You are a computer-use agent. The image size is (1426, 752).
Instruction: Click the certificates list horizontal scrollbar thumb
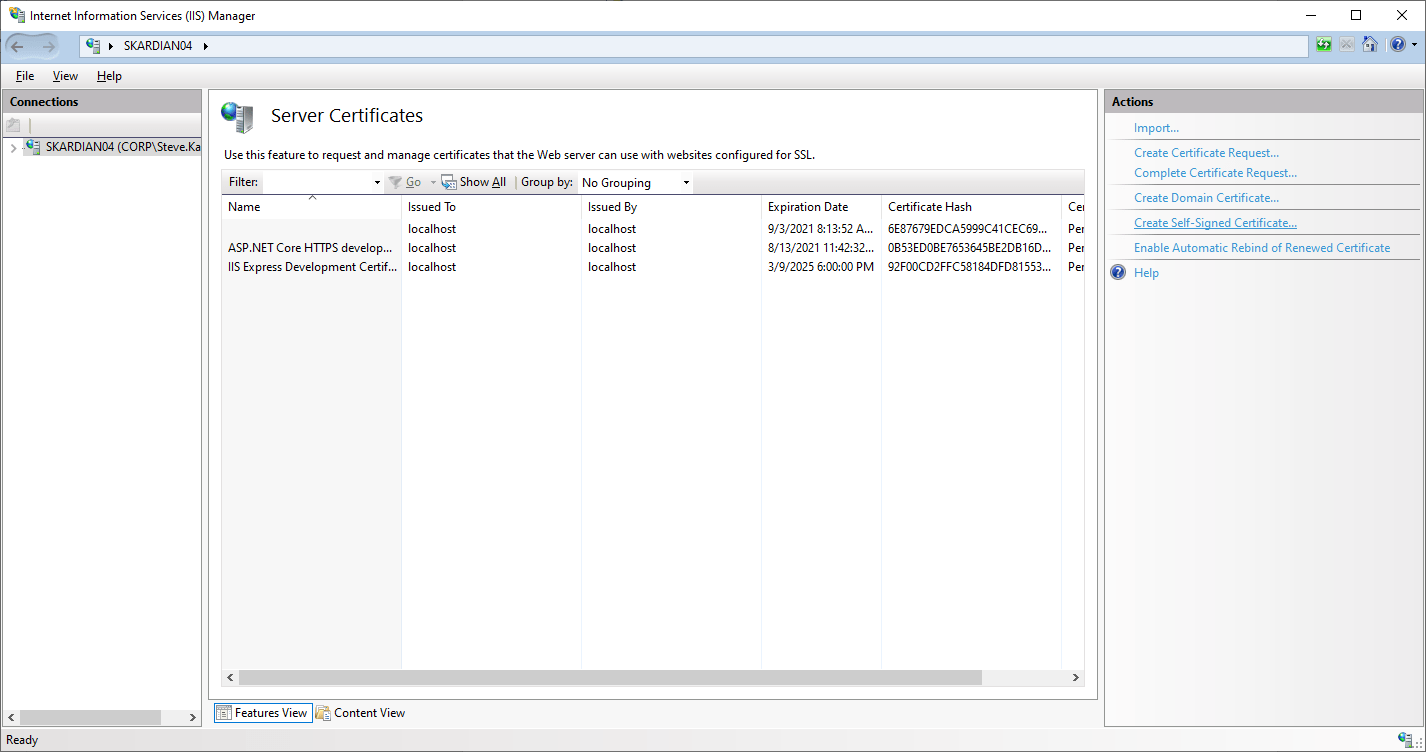pyautogui.click(x=610, y=677)
